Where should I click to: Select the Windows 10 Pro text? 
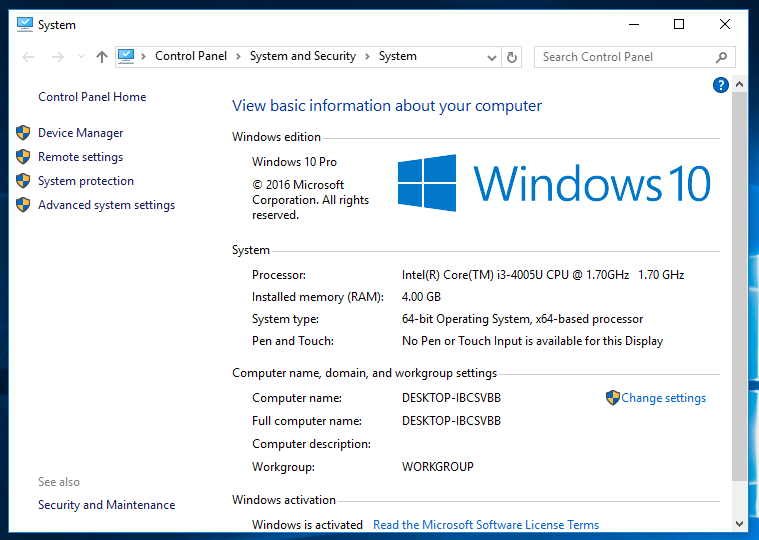click(294, 162)
